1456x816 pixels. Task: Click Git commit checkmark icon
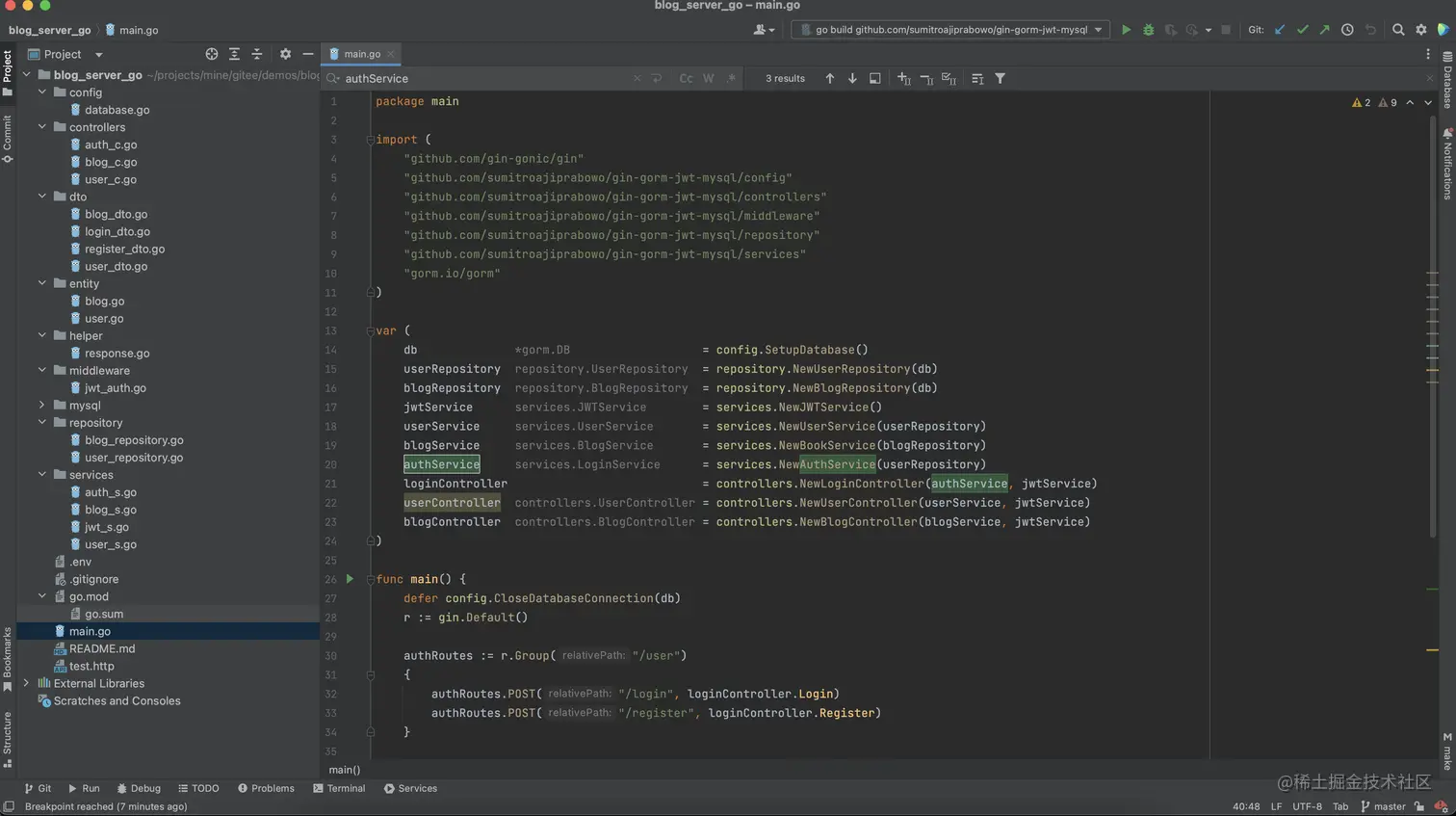point(1302,30)
